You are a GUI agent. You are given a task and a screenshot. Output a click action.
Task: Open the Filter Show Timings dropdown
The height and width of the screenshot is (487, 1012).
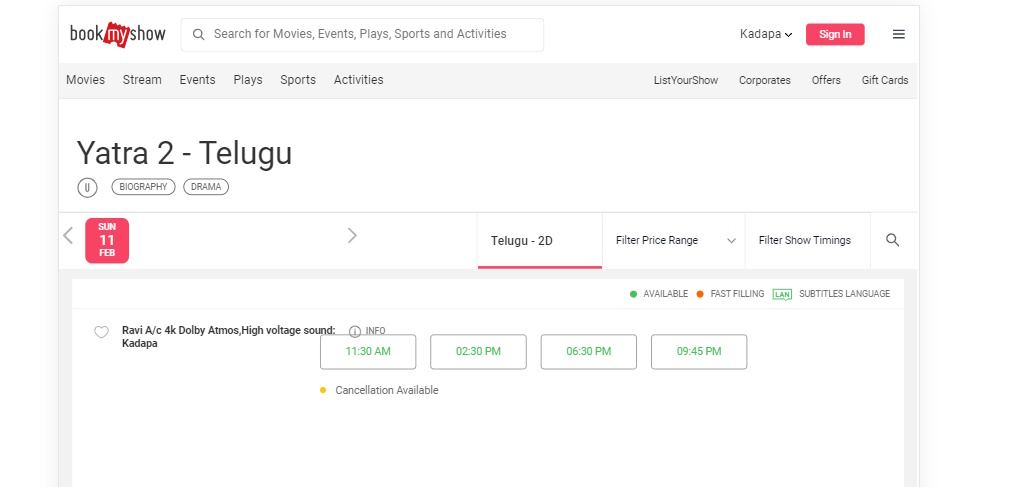(x=805, y=240)
